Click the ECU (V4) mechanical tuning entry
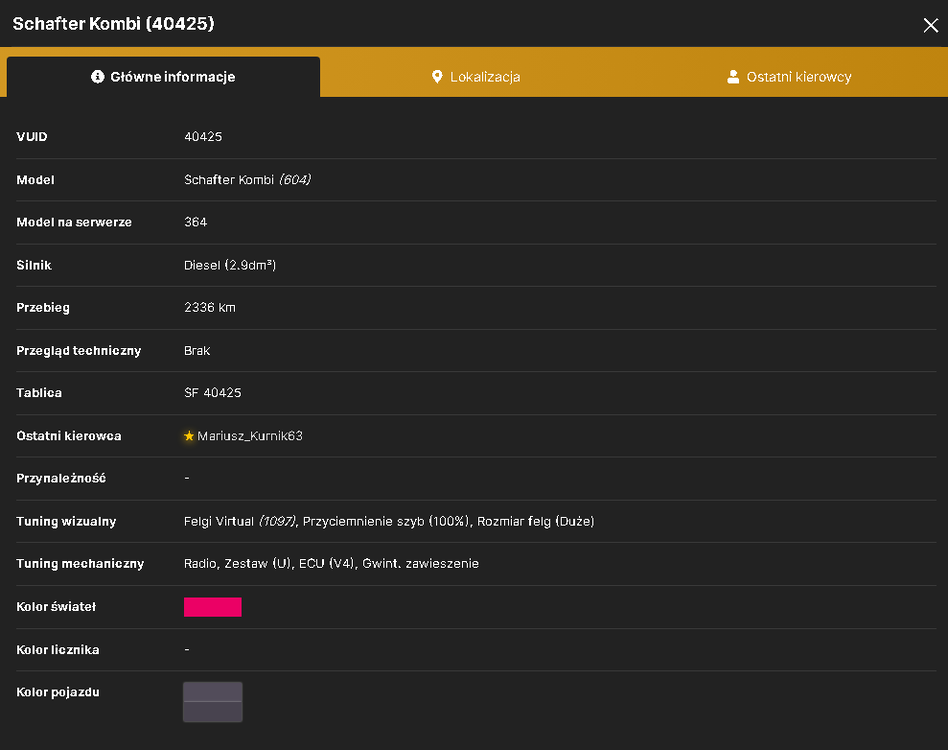948x750 pixels. tap(327, 564)
